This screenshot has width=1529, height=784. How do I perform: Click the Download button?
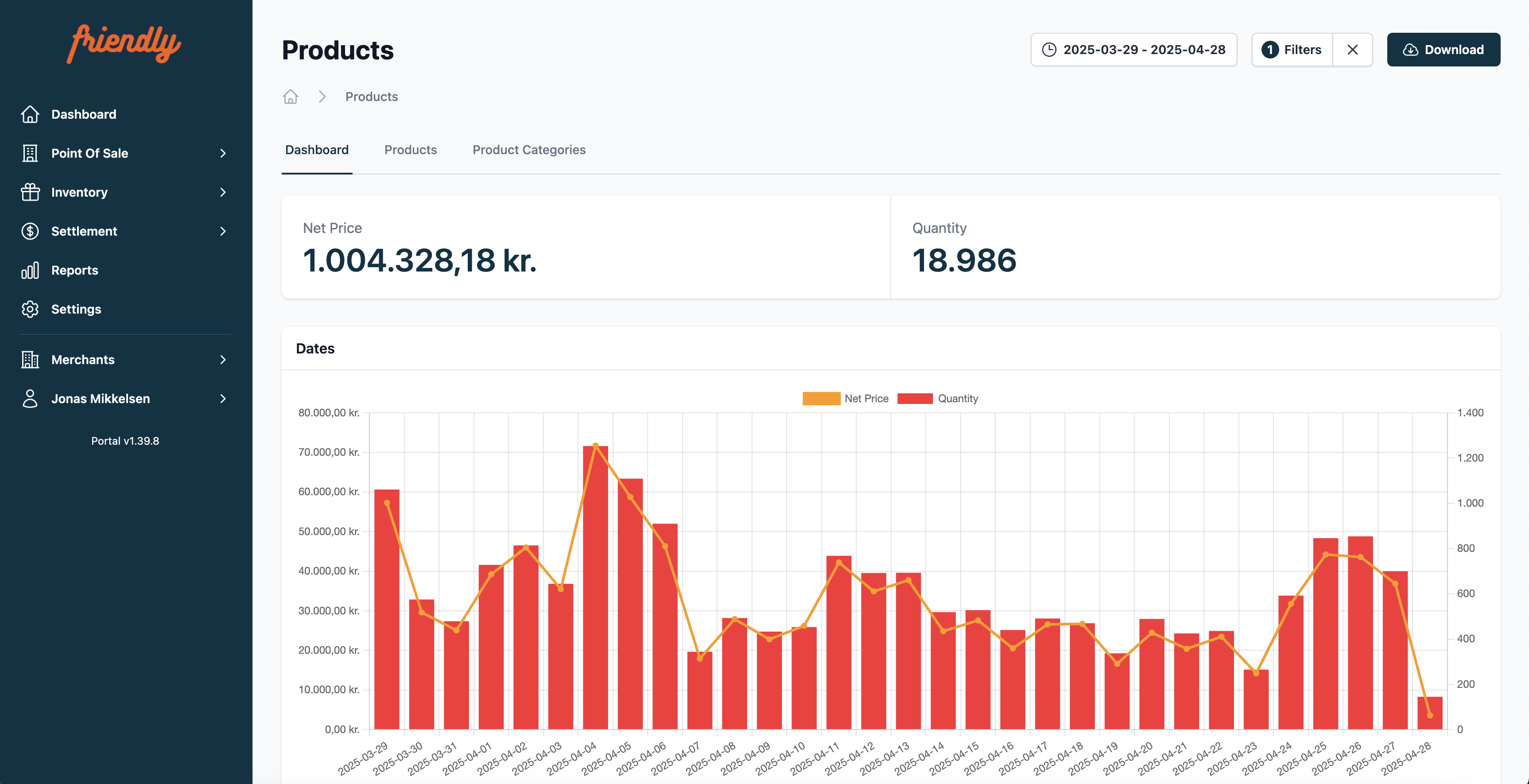1443,50
